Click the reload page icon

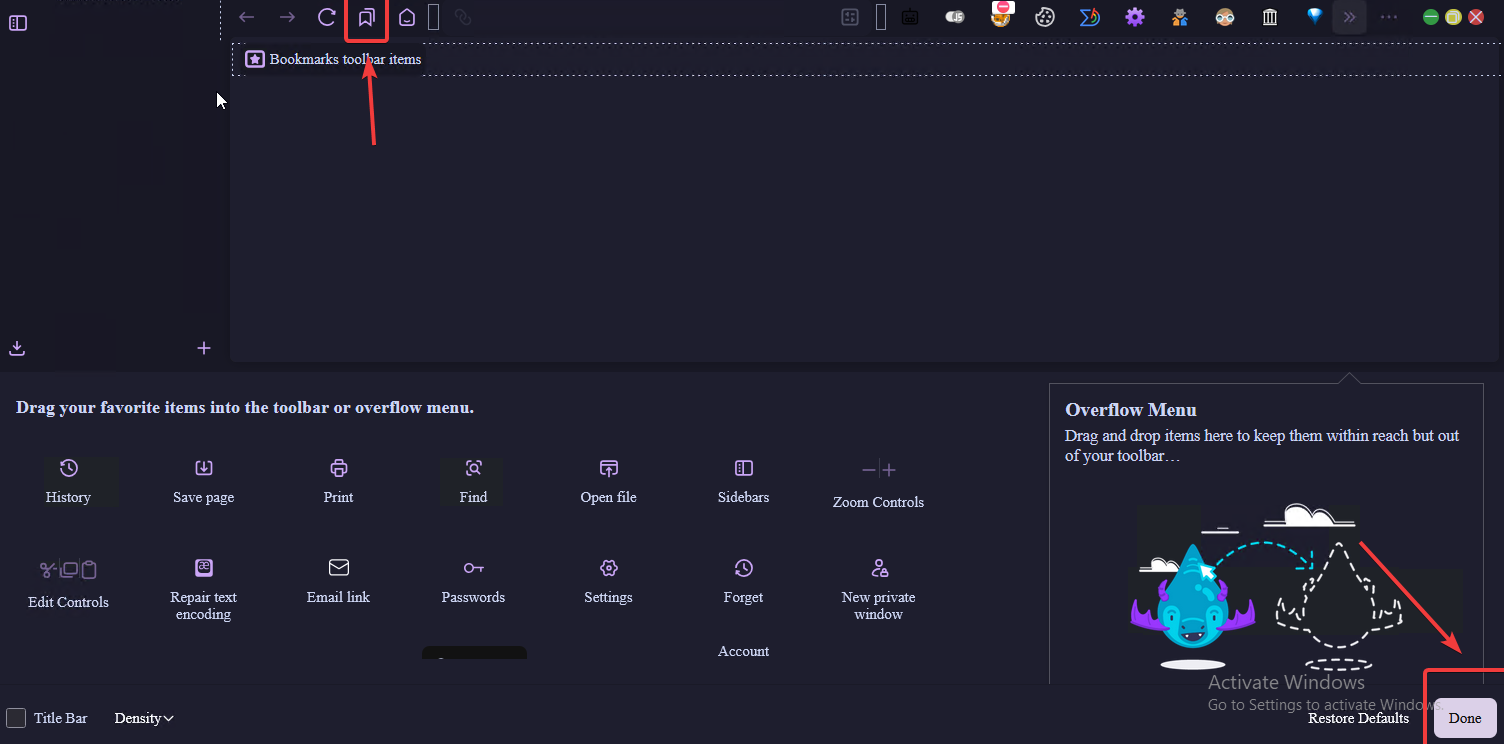pyautogui.click(x=327, y=17)
